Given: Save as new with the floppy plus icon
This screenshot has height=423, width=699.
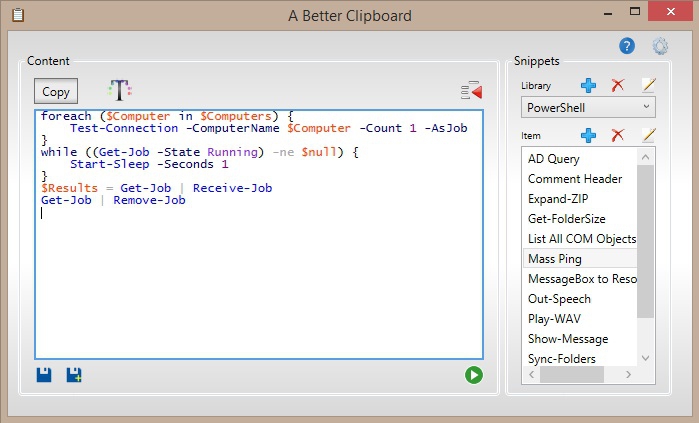Looking at the screenshot, I should pos(74,375).
